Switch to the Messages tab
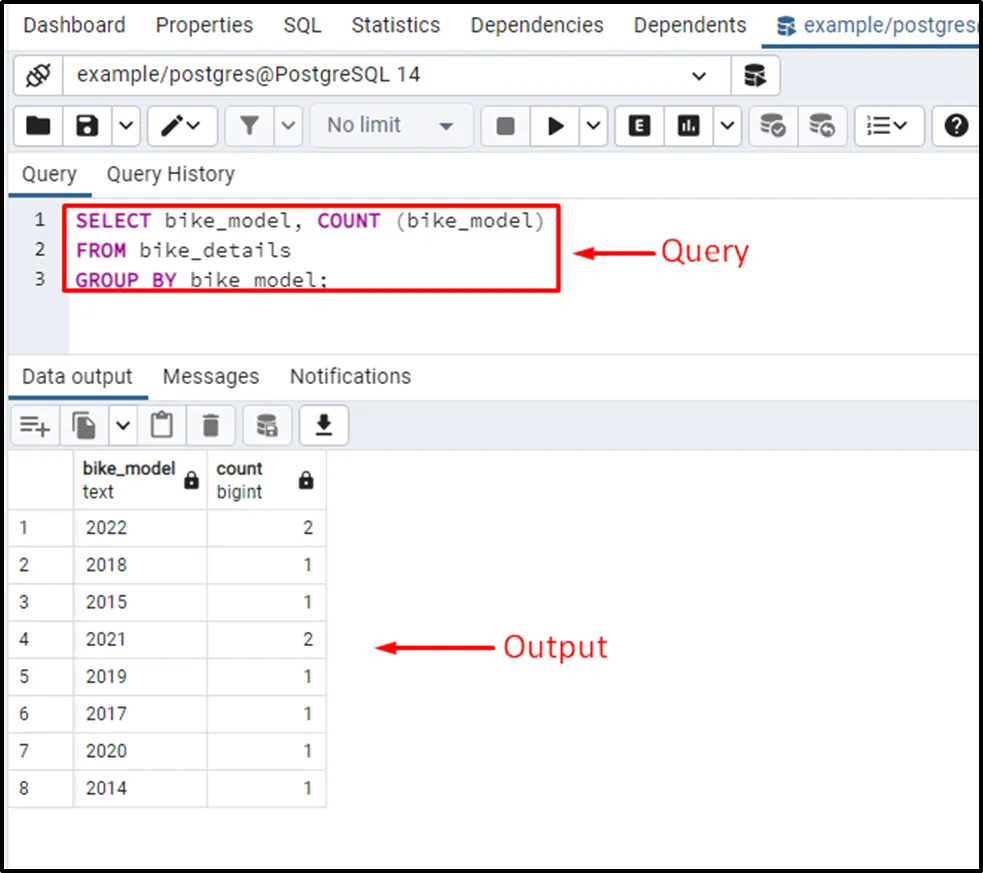The image size is (983, 873). coord(211,376)
